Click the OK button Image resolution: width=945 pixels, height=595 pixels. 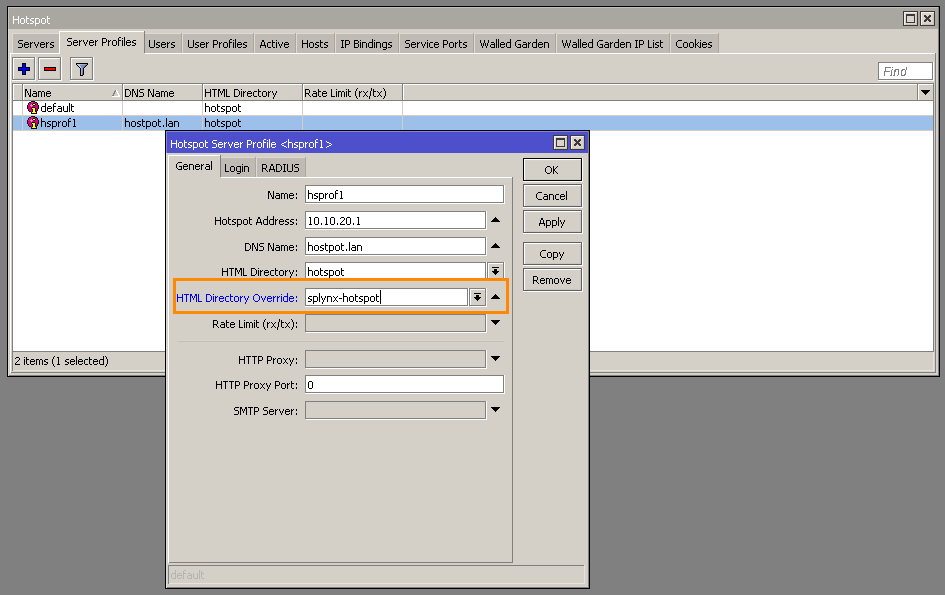coord(551,170)
